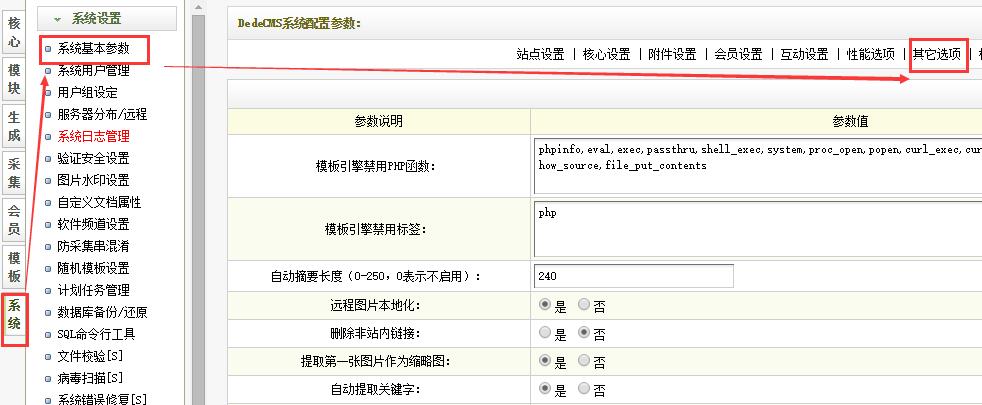Screen dimensions: 982x405
Task: Open 防采集串混淆 menu entry
Action: tap(93, 246)
